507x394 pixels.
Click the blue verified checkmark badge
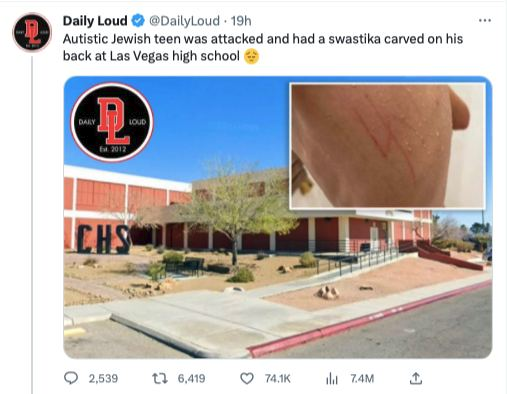pyautogui.click(x=138, y=21)
